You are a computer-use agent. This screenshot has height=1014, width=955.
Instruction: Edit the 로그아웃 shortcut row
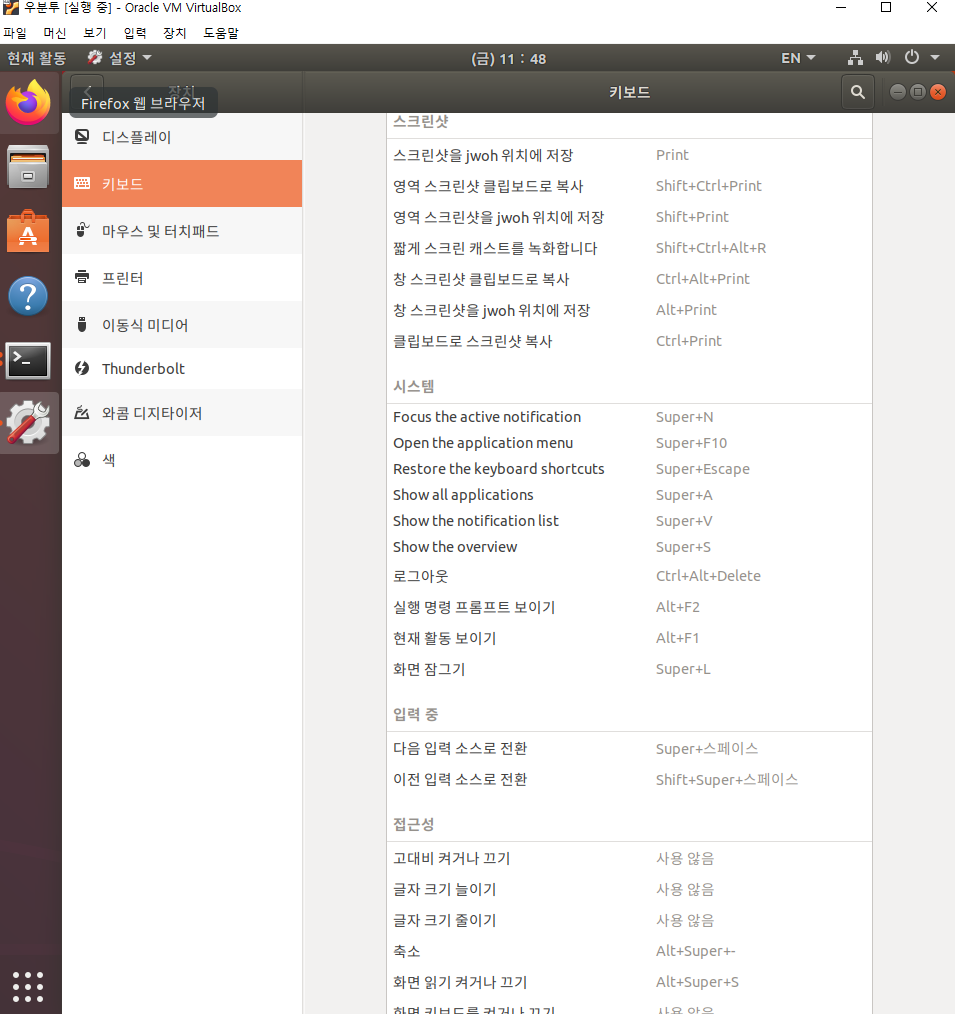coord(629,576)
